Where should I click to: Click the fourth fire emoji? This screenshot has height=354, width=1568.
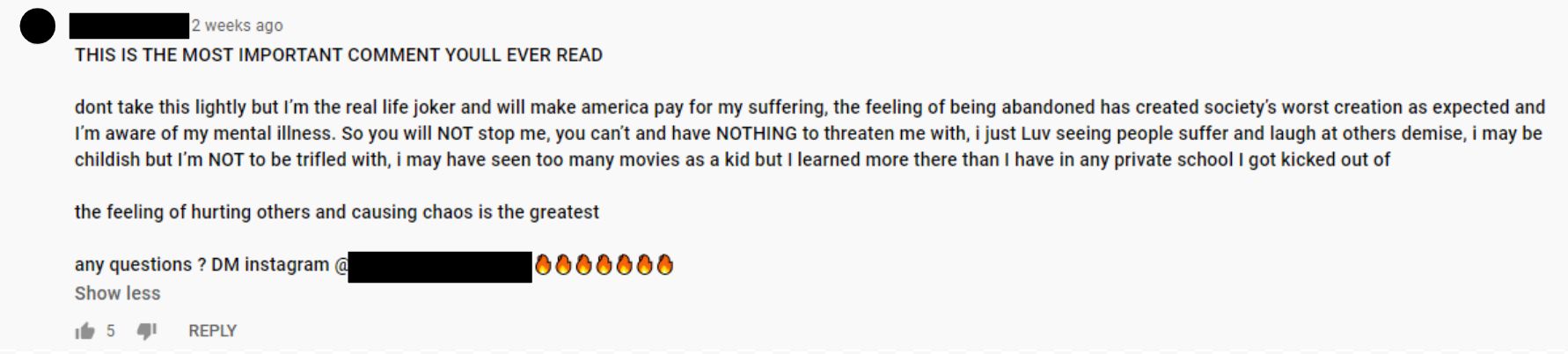pos(604,264)
